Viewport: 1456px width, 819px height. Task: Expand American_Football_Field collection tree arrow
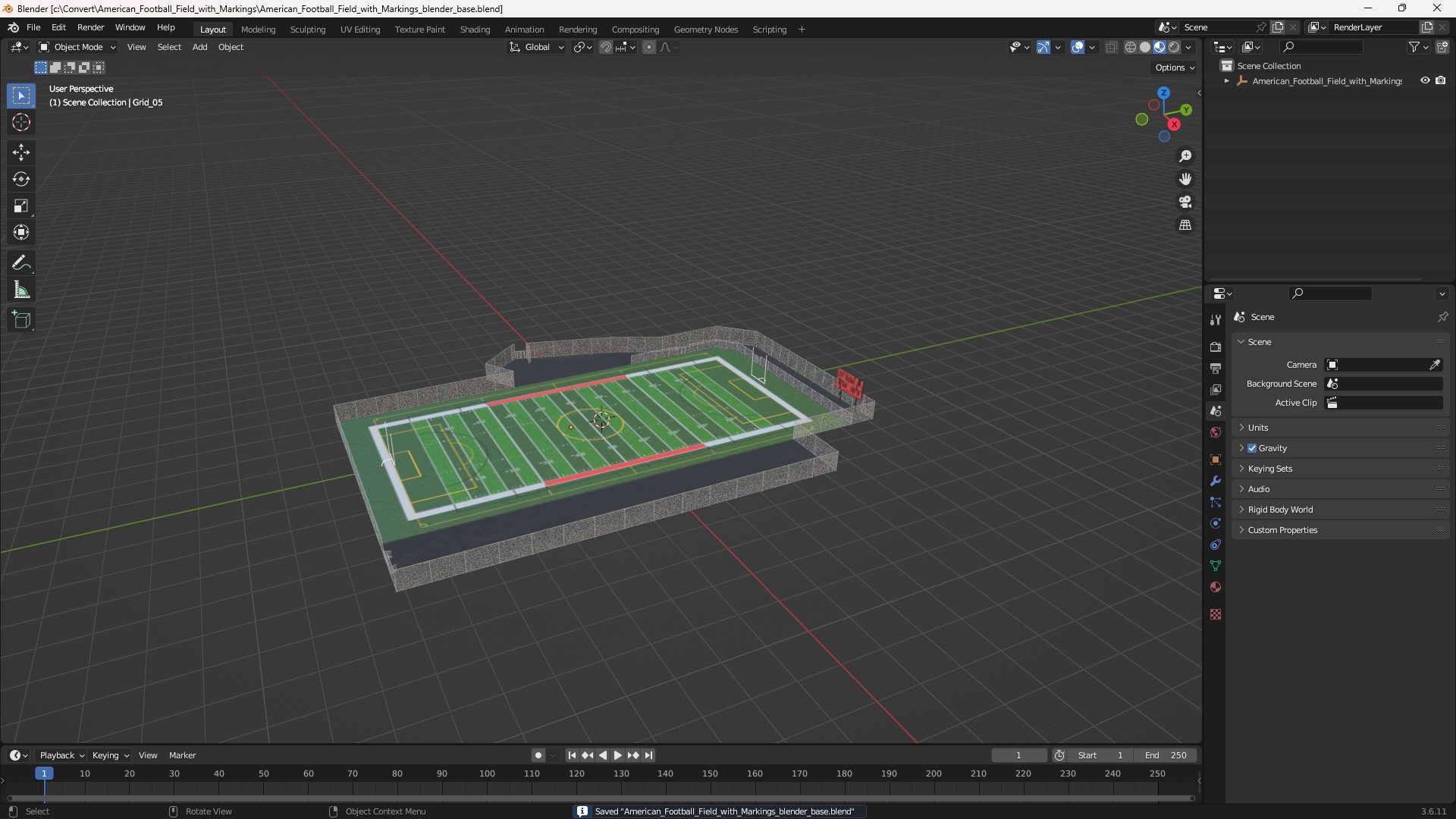coord(1227,80)
